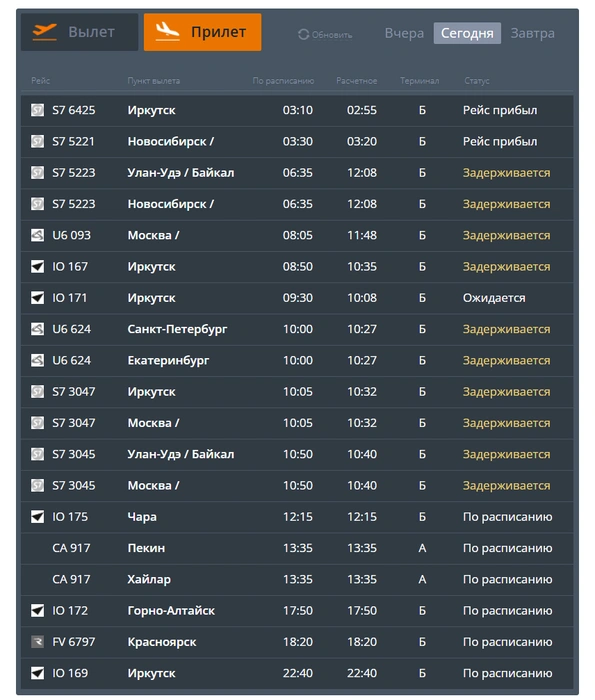The height and width of the screenshot is (700, 595).
Task: Click the landing plane icon on Прилет
Action: tap(167, 32)
